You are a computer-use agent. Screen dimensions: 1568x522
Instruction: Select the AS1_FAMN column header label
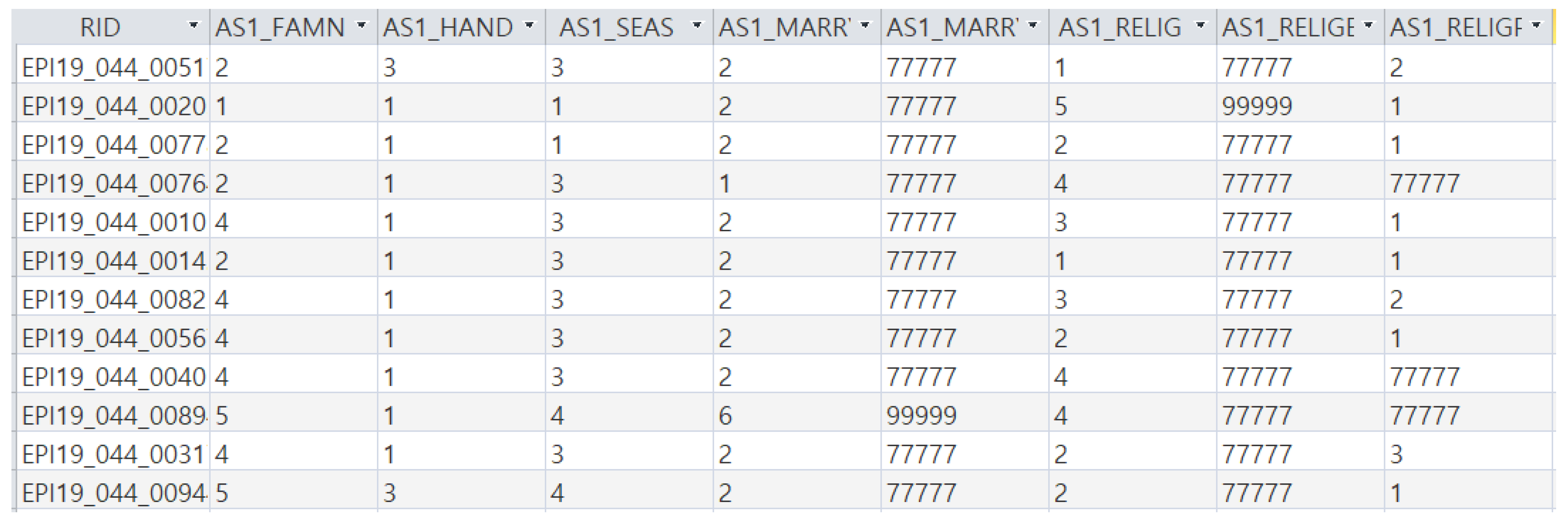click(280, 28)
